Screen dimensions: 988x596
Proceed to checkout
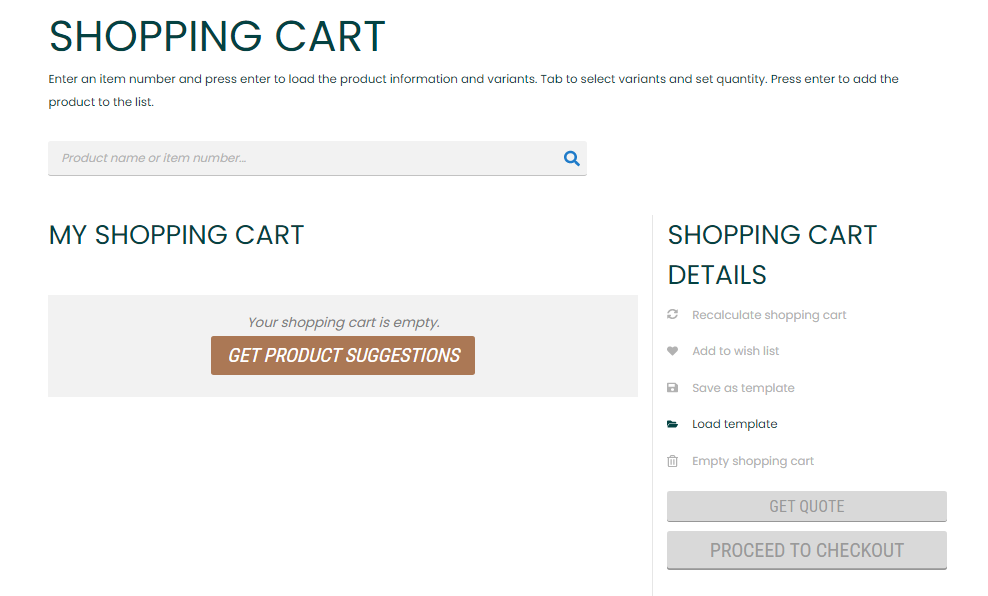[x=807, y=550]
